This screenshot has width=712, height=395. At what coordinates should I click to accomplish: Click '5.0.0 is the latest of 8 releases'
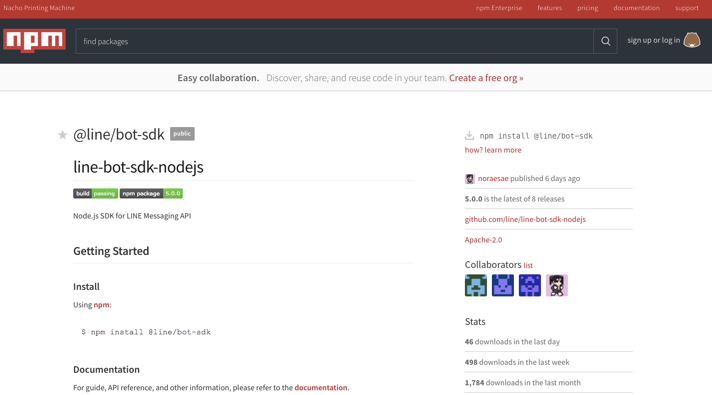(x=514, y=199)
